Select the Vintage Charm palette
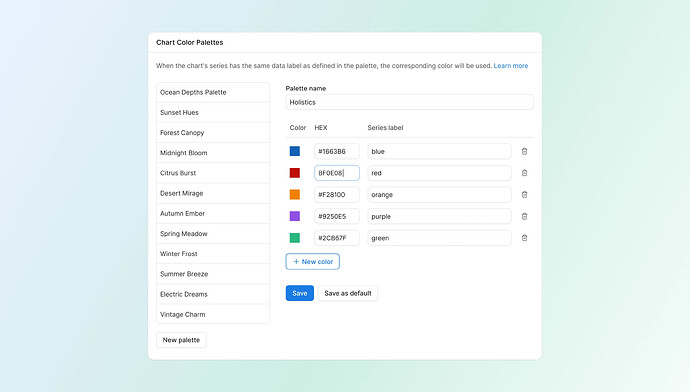The height and width of the screenshot is (392, 690). [x=213, y=315]
